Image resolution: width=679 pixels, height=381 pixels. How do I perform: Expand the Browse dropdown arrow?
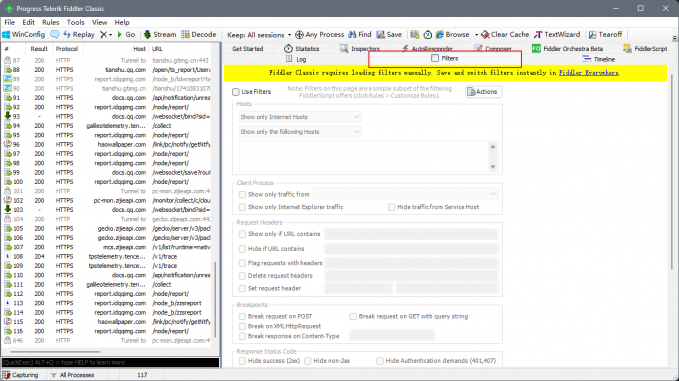pos(476,35)
